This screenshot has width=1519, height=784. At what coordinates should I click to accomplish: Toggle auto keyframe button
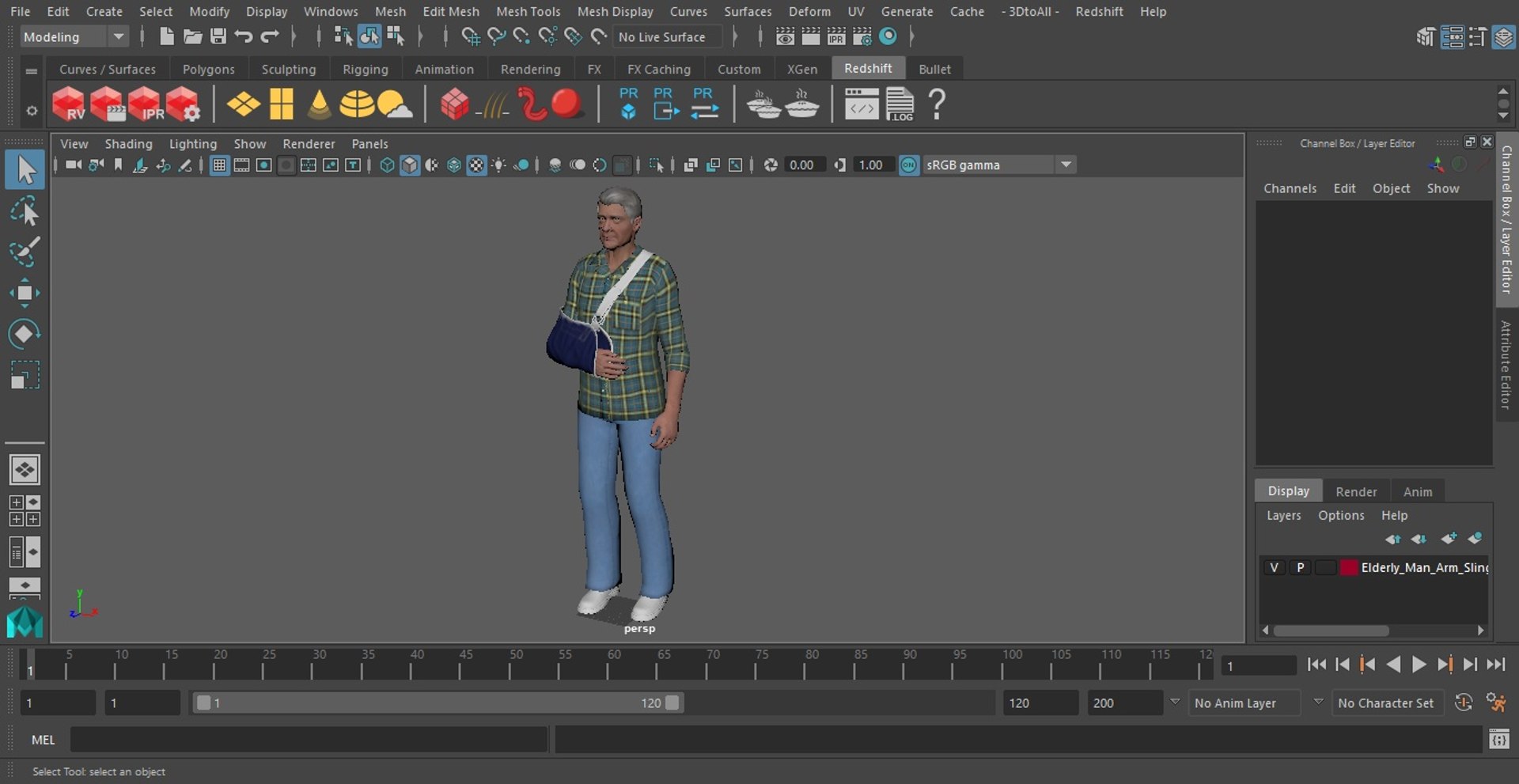pyautogui.click(x=1464, y=703)
